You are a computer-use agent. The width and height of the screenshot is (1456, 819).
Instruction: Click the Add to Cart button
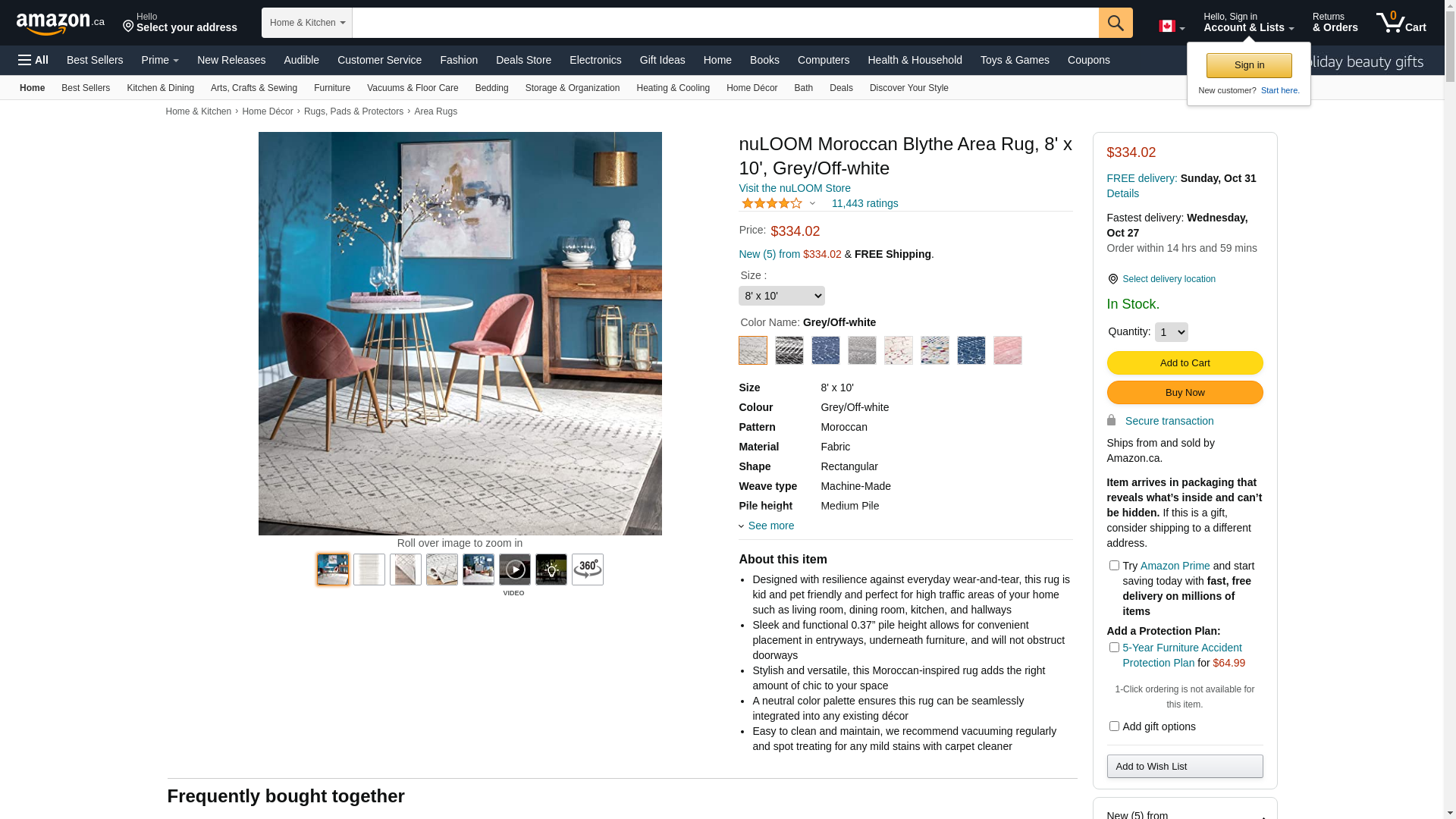1185,362
